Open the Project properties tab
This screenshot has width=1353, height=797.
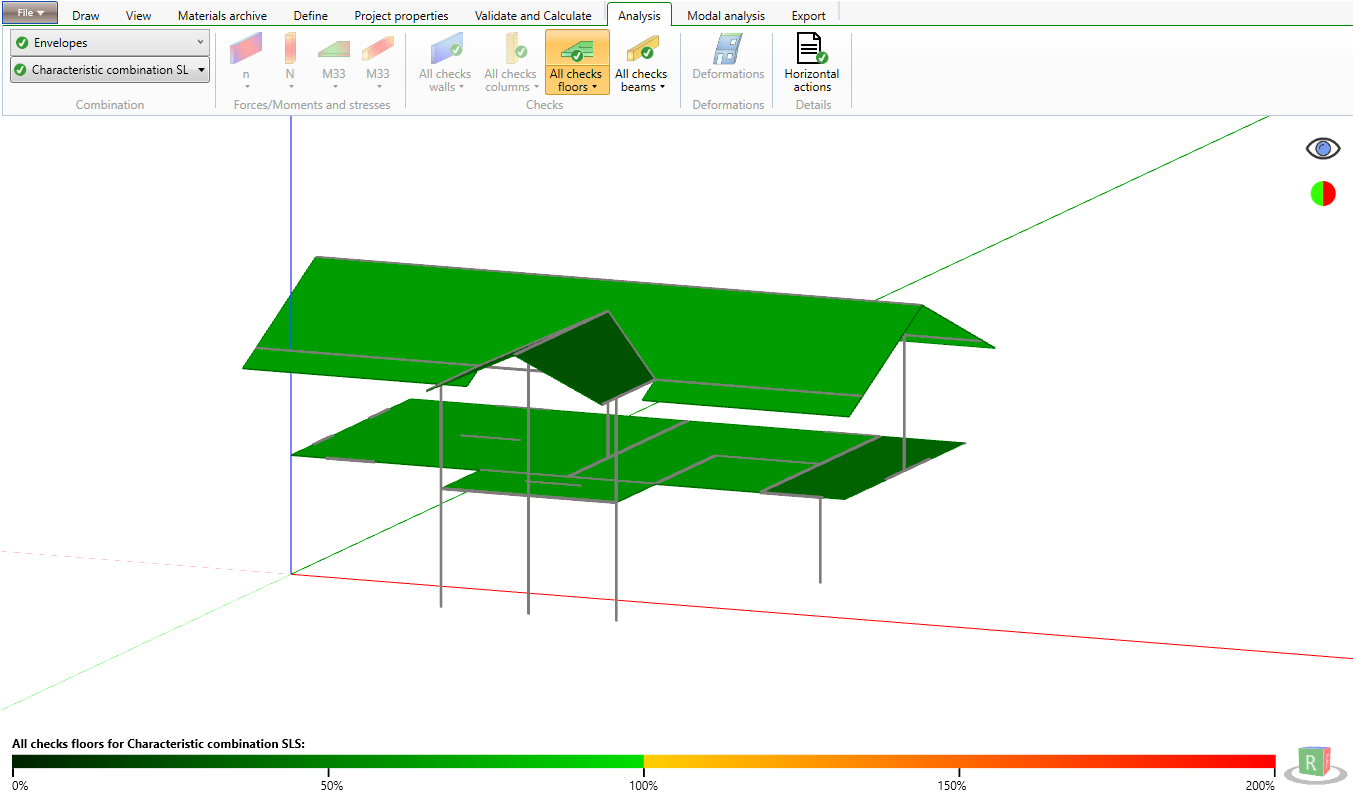coord(401,15)
